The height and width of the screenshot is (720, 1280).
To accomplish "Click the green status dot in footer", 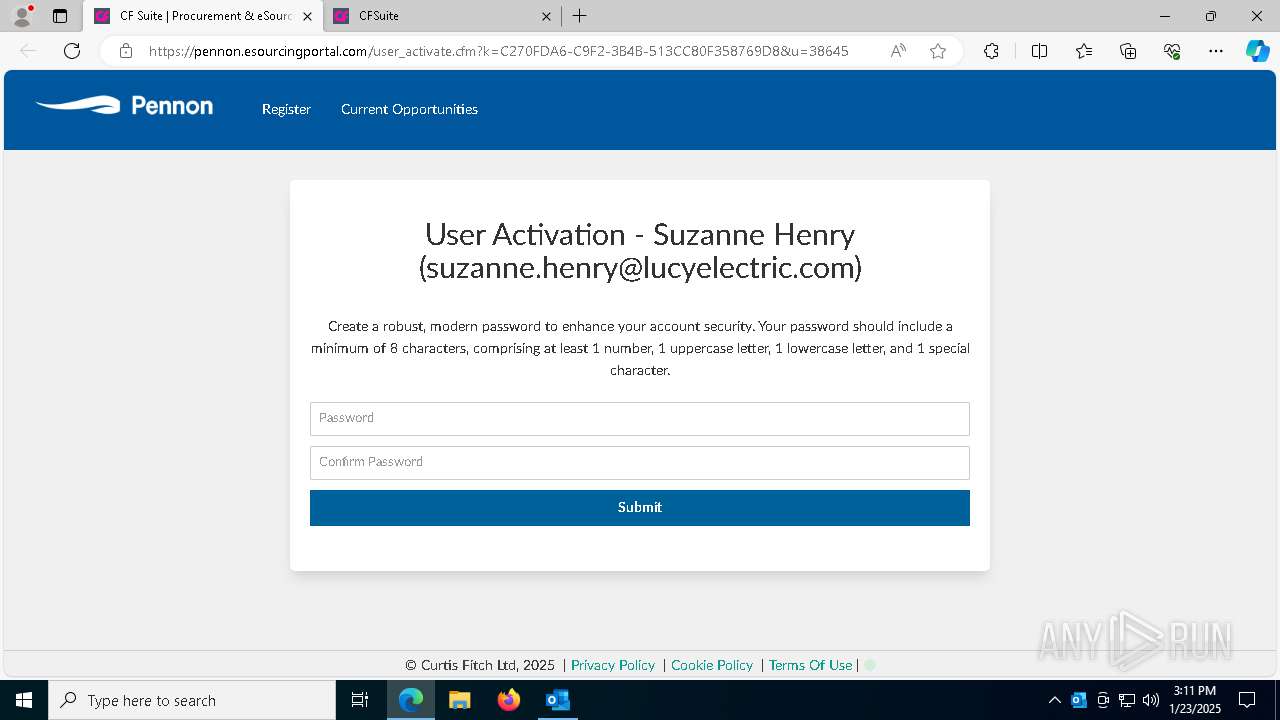I will pyautogui.click(x=869, y=665).
